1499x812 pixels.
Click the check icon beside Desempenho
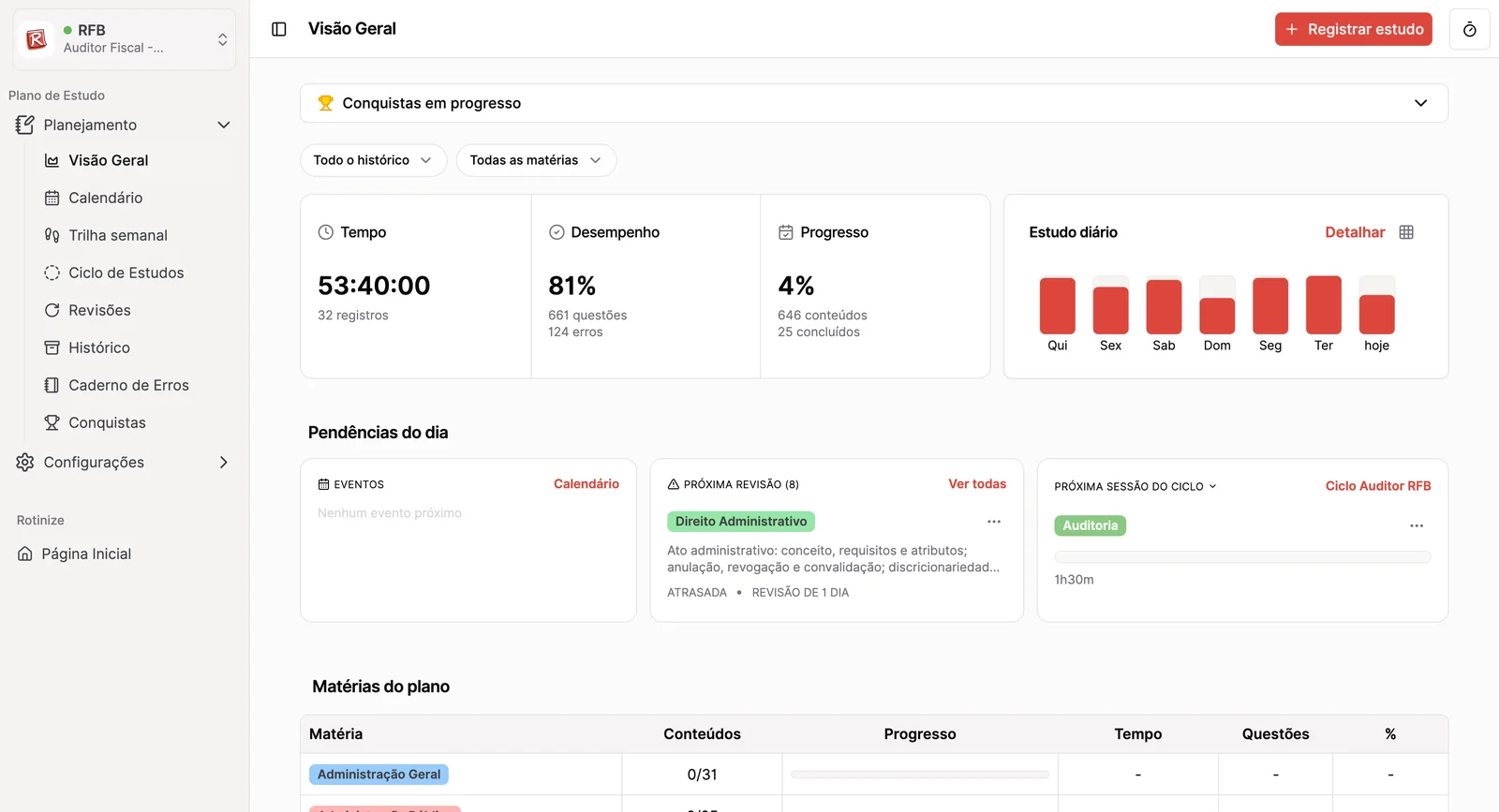557,232
